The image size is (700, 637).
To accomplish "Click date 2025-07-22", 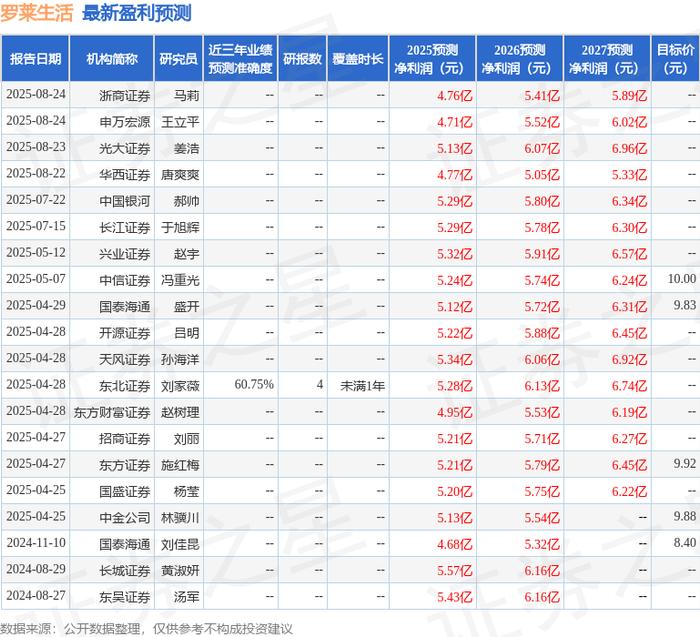I will click(x=36, y=200).
